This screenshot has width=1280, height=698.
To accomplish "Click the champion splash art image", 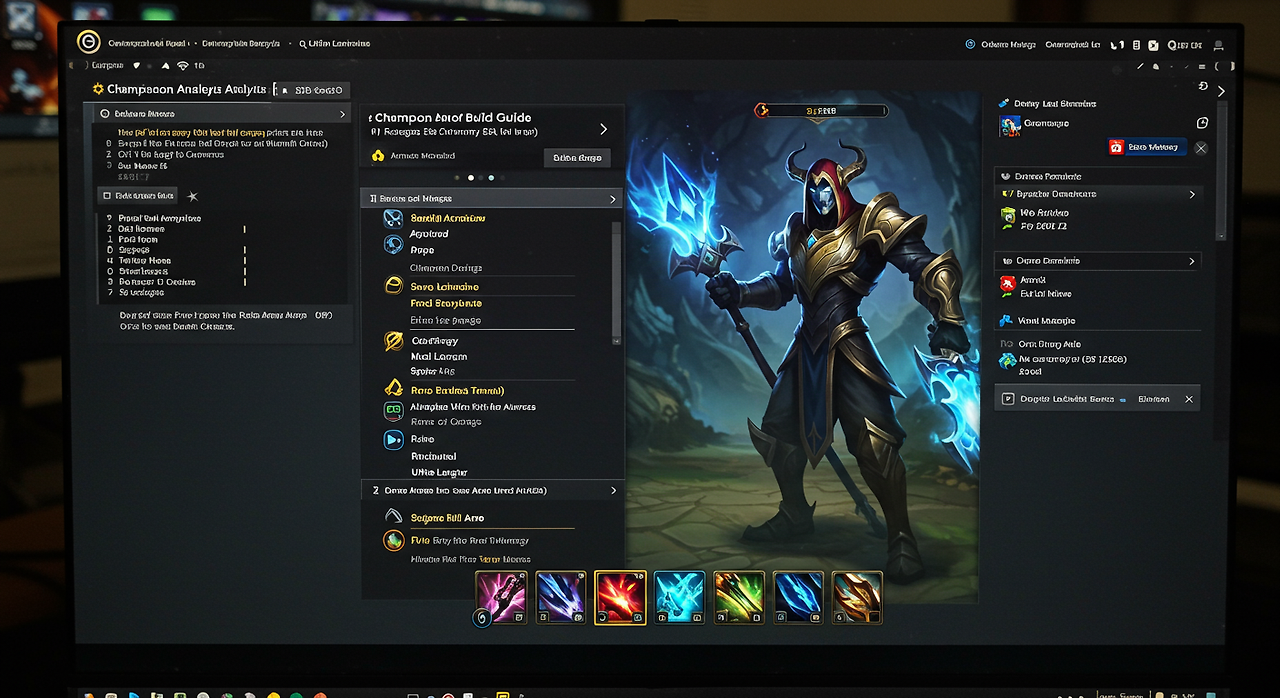I will pyautogui.click(x=803, y=347).
